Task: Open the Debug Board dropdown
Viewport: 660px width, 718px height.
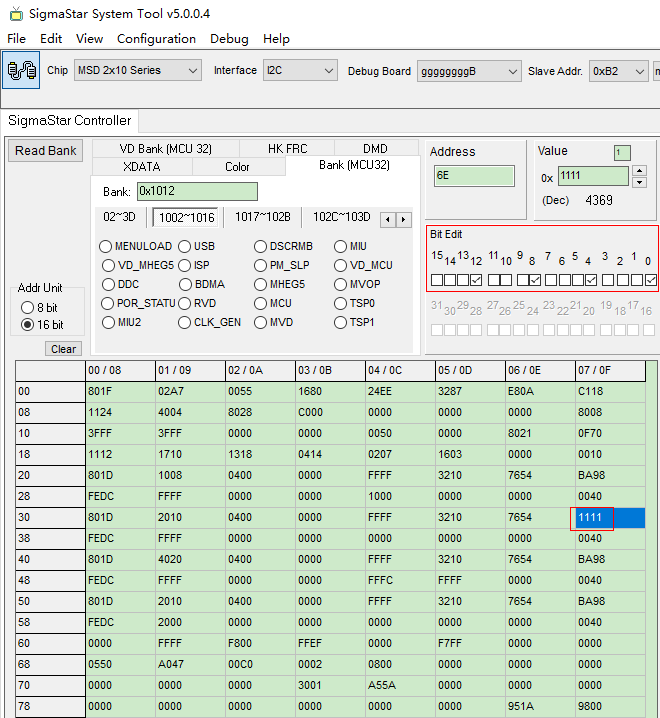Action: coord(469,71)
